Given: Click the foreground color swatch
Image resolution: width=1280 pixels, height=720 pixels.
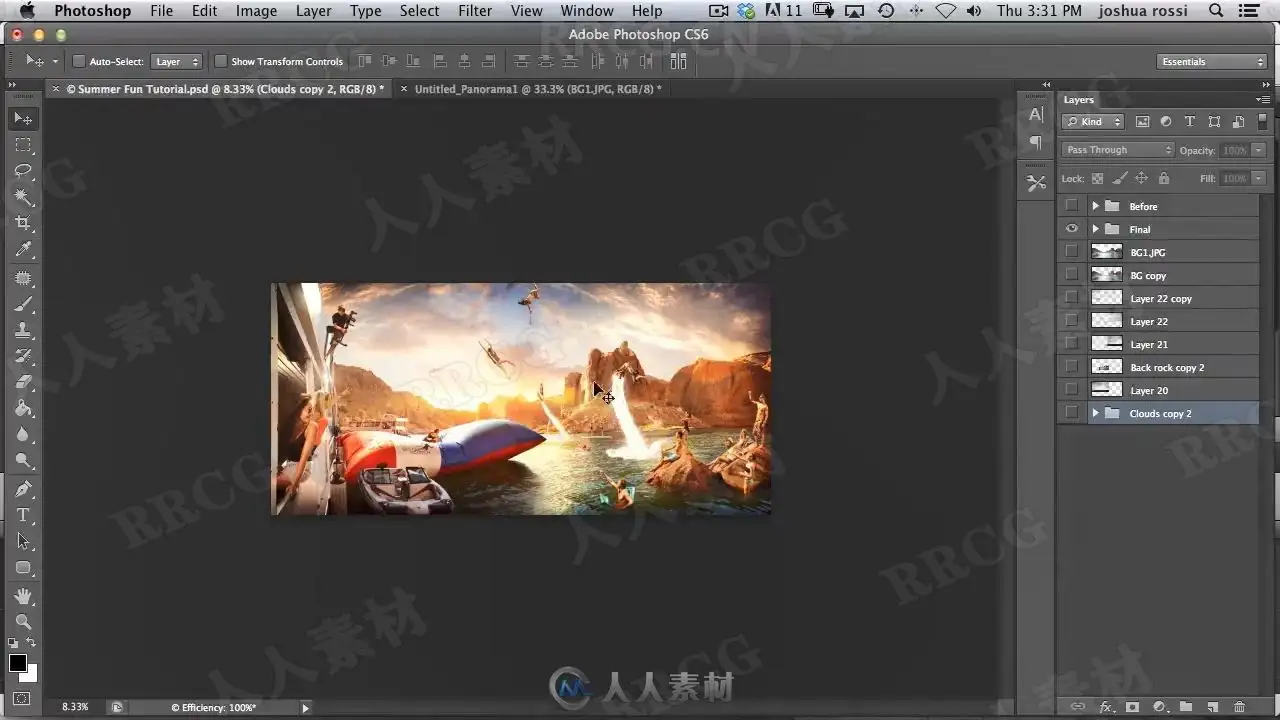Looking at the screenshot, I should point(18,662).
